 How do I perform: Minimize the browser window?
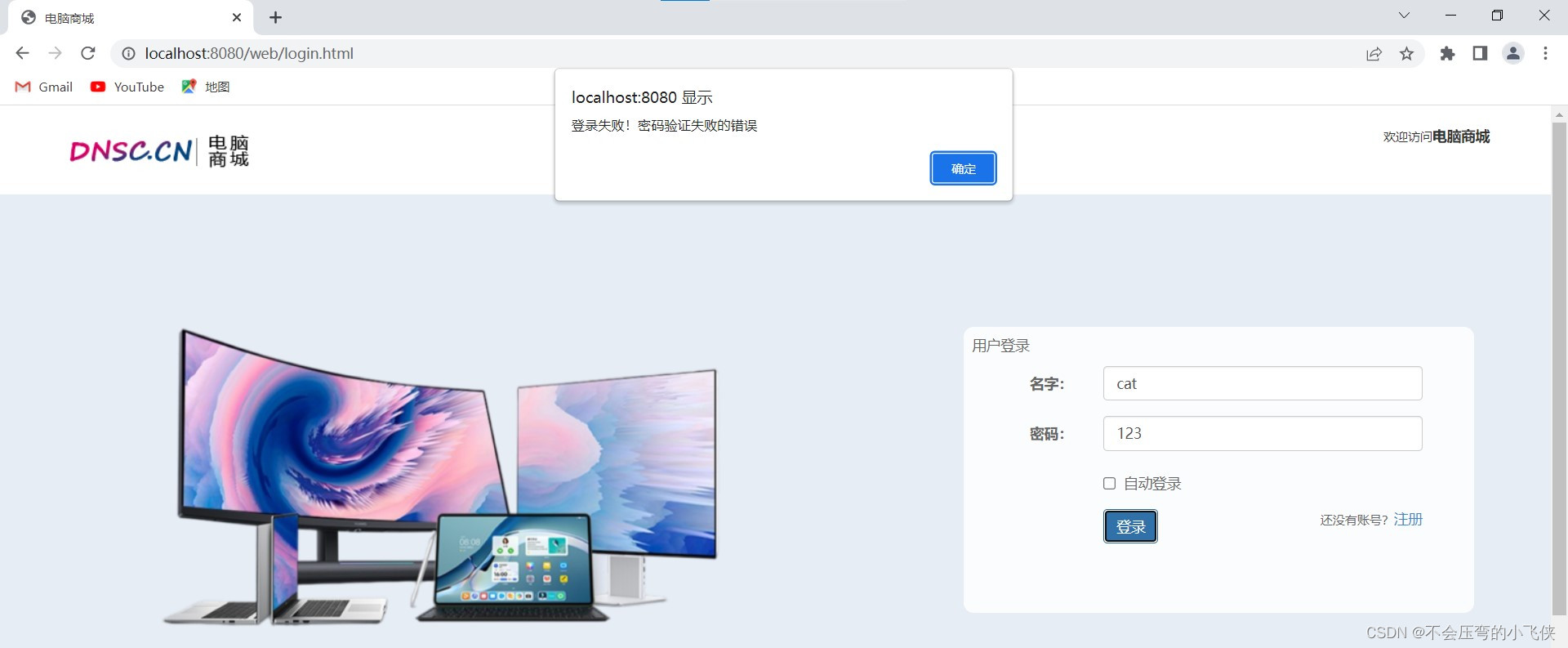click(1450, 16)
